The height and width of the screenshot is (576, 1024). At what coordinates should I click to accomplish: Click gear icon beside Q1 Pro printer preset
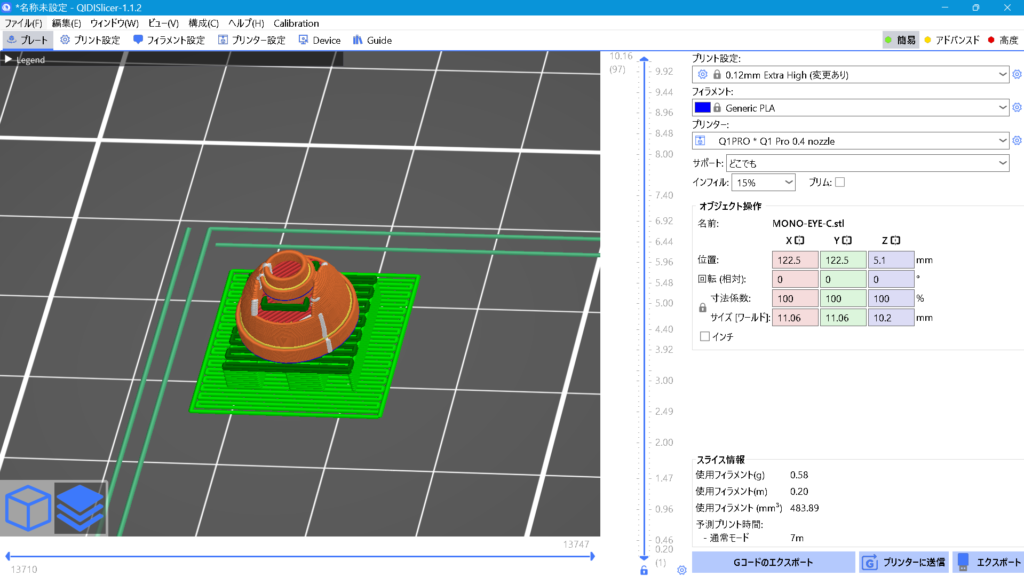click(x=1017, y=141)
